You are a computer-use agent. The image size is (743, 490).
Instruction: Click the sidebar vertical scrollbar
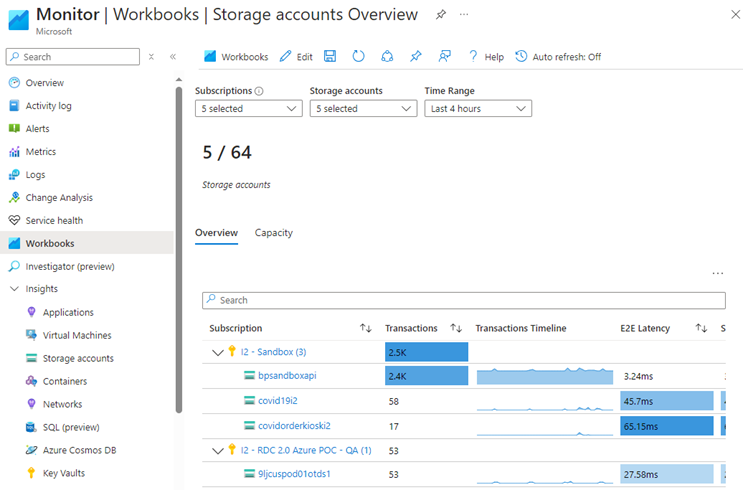coord(179,250)
